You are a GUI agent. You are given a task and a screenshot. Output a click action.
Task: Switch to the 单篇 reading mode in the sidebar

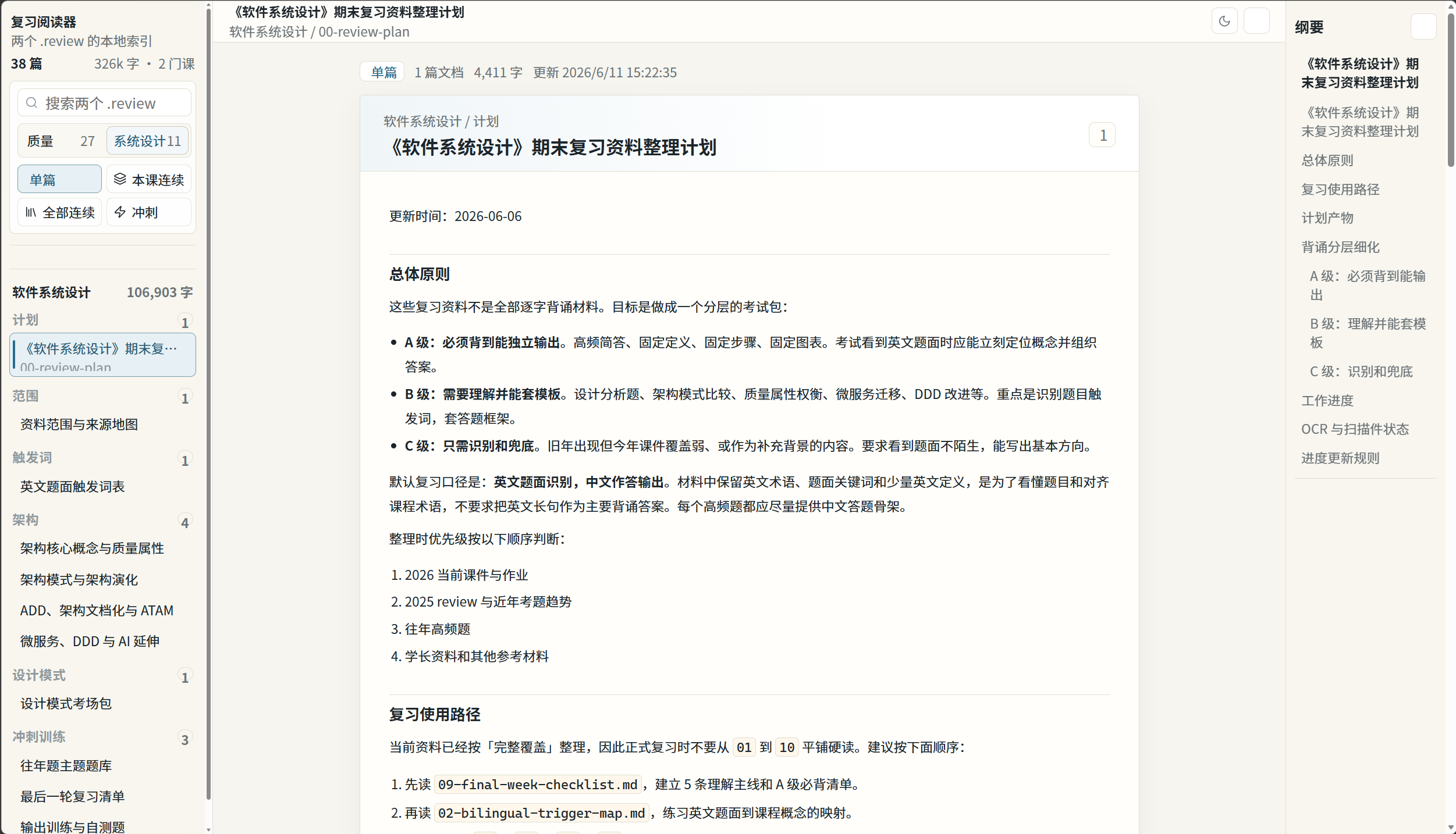click(x=59, y=179)
